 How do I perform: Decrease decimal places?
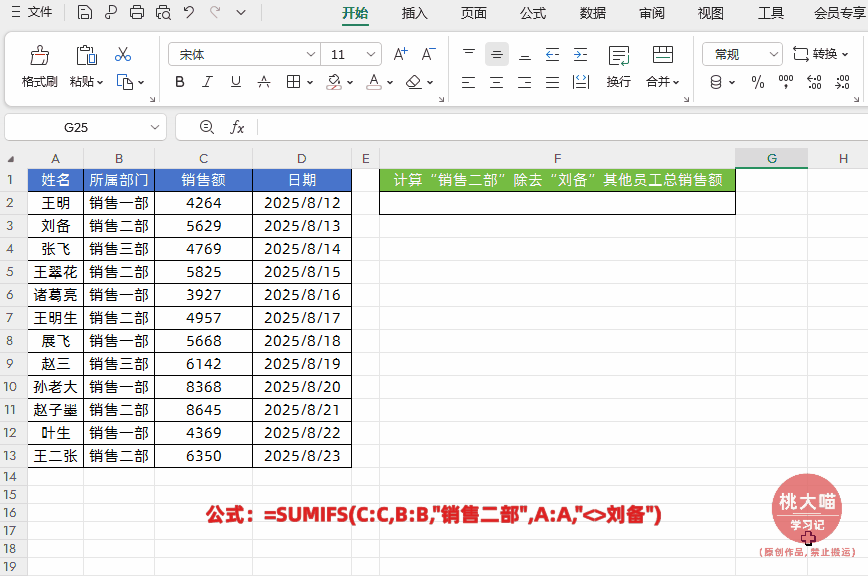coord(843,82)
